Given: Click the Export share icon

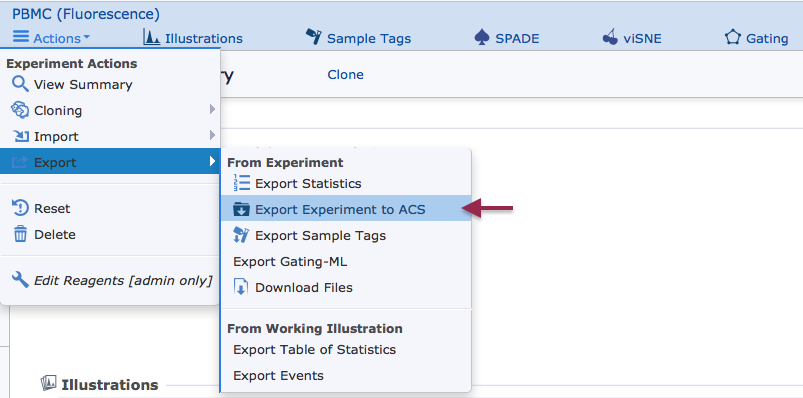Looking at the screenshot, I should point(20,162).
